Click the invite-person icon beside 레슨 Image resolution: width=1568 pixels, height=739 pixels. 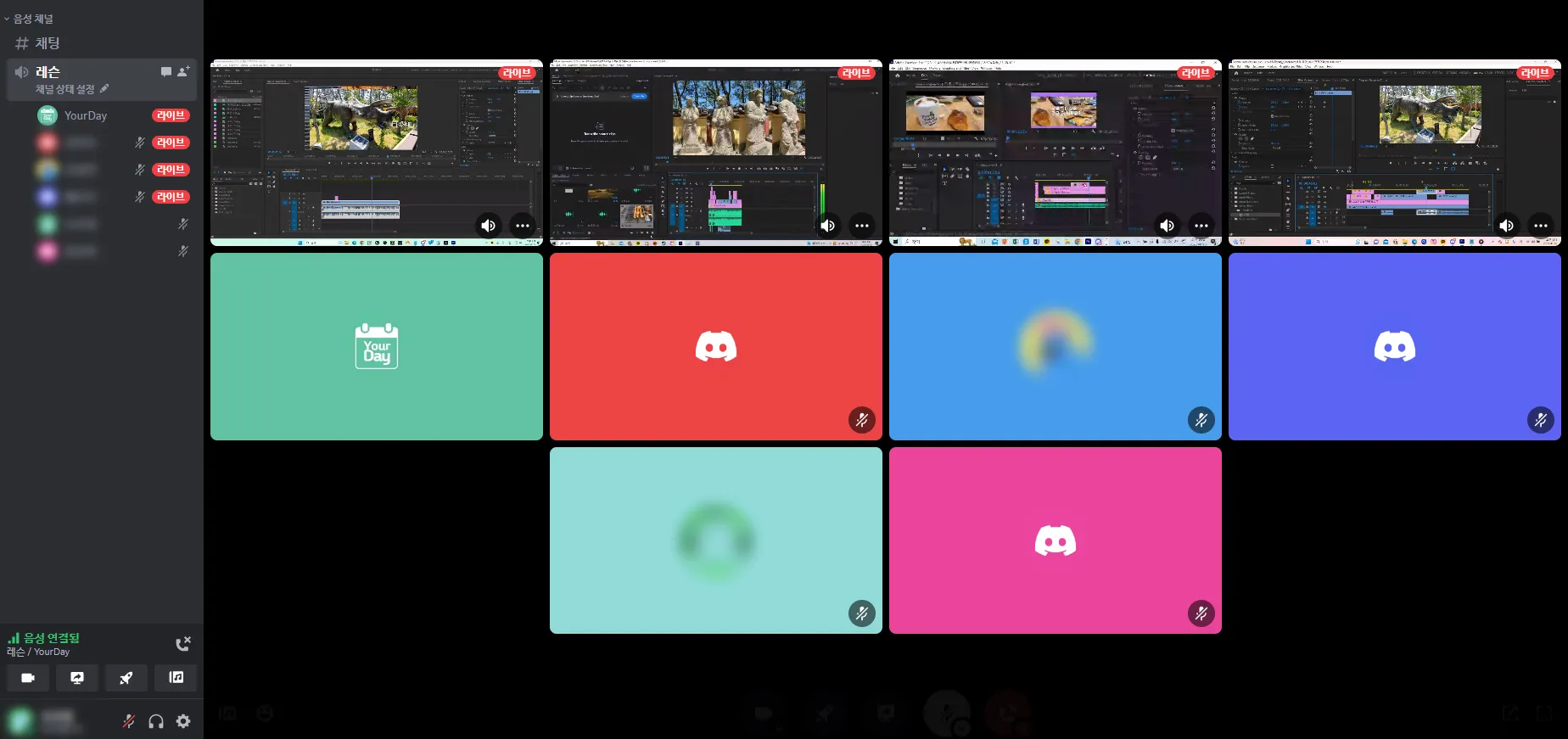pos(183,71)
